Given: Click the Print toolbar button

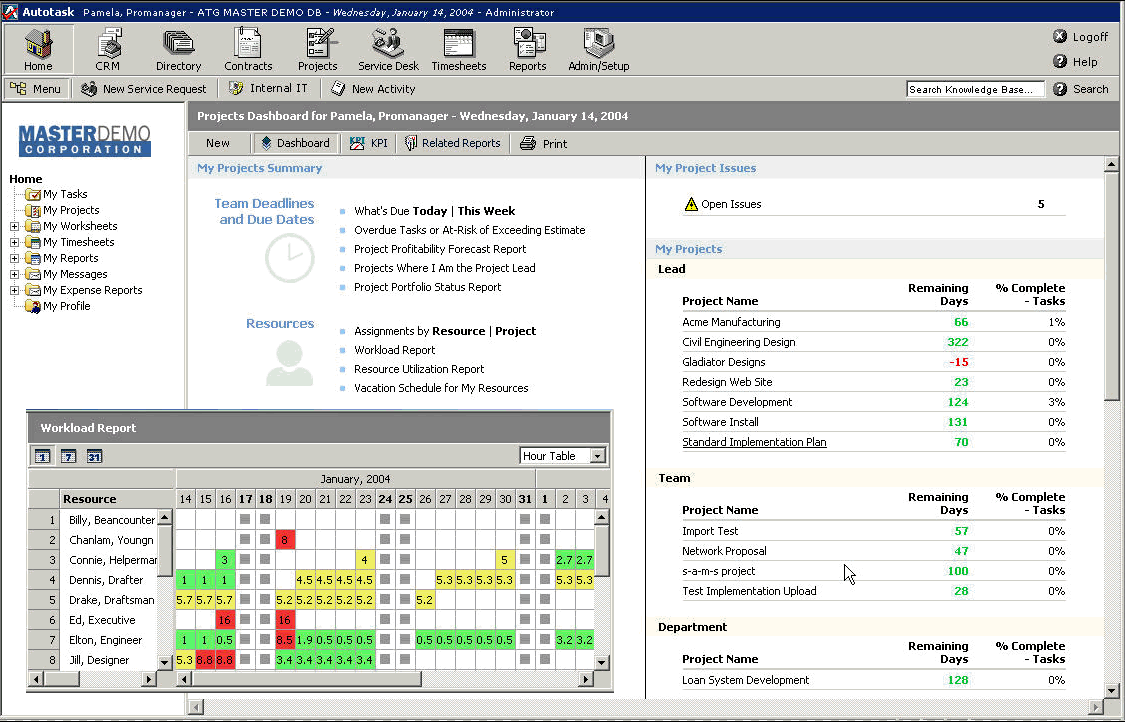Looking at the screenshot, I should (543, 144).
